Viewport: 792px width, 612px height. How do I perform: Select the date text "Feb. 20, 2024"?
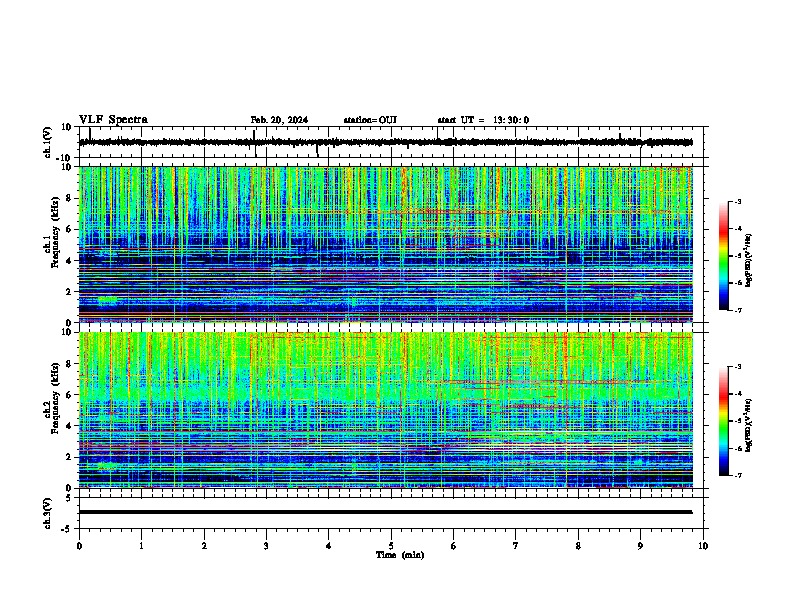point(279,120)
